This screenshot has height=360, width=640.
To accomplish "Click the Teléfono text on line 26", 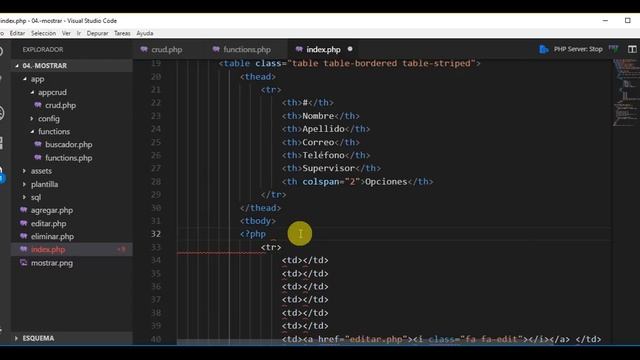I will point(324,155).
